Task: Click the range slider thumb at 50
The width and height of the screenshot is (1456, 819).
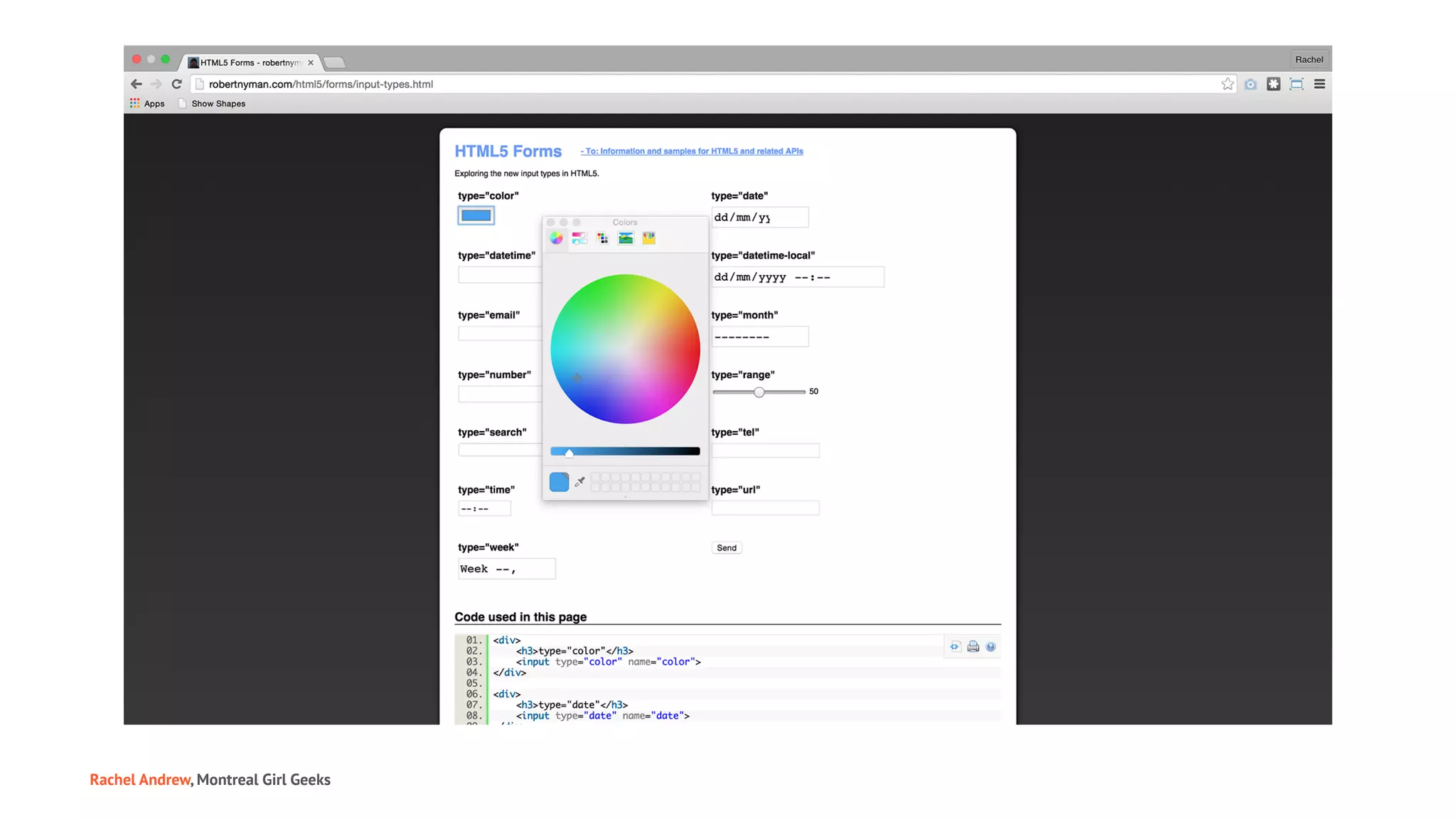Action: 759,392
